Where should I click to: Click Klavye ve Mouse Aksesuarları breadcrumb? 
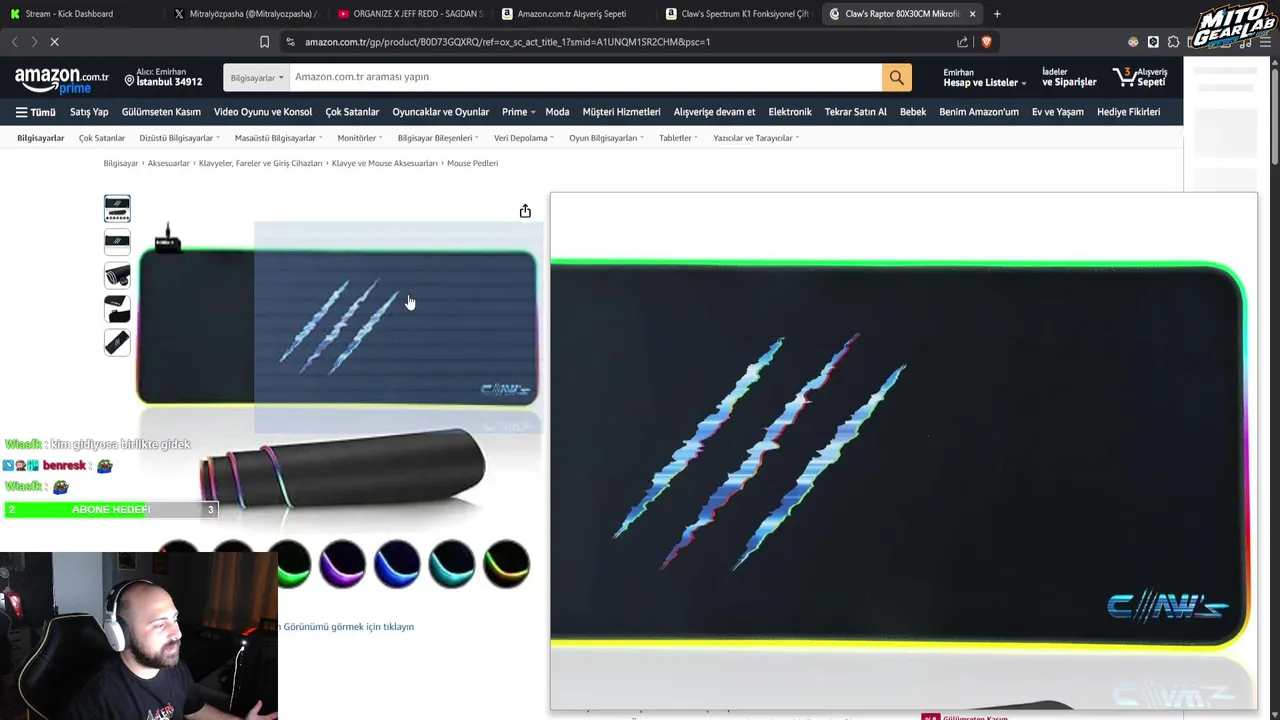point(384,163)
